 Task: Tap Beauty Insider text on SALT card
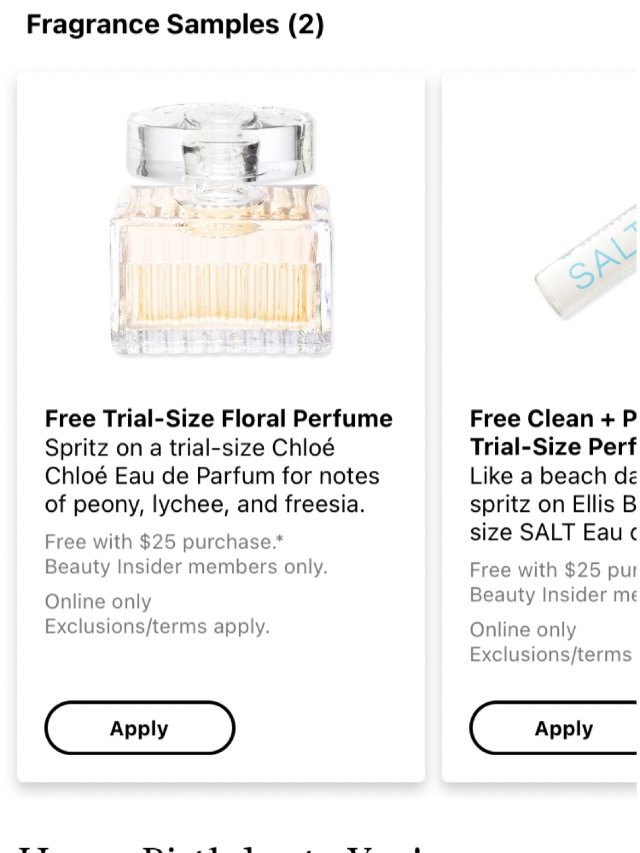point(554,595)
